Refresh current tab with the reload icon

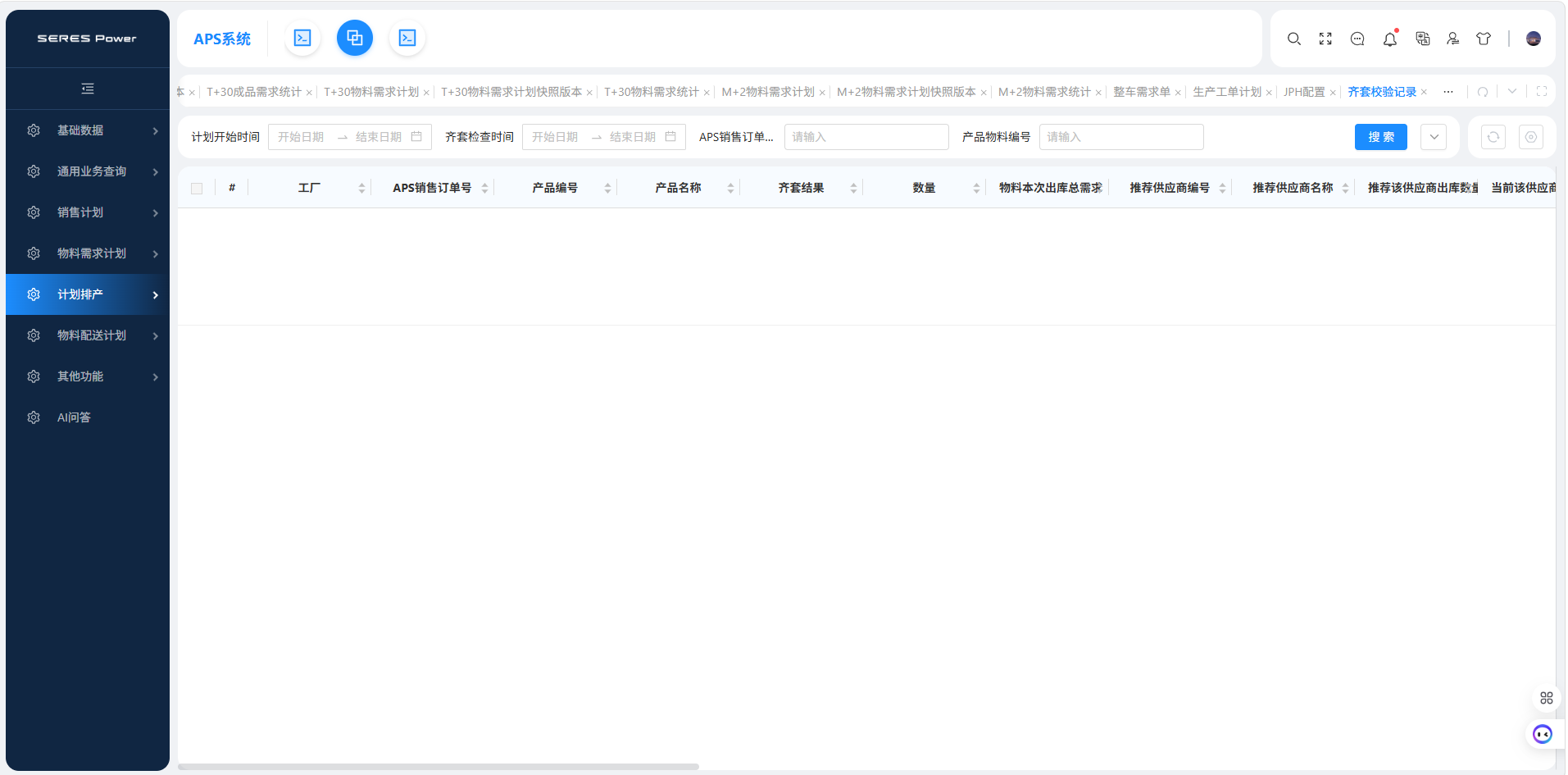point(1483,92)
